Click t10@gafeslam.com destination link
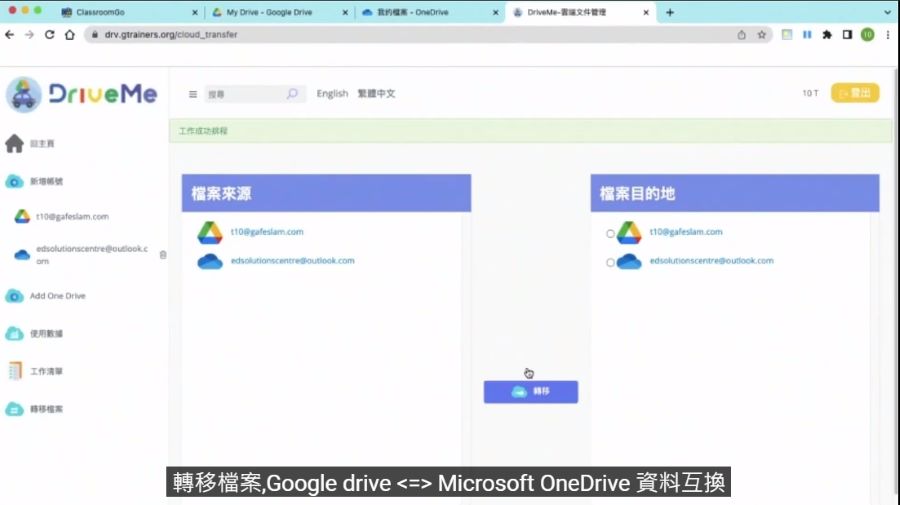This screenshot has height=505, width=900. pyautogui.click(x=686, y=232)
